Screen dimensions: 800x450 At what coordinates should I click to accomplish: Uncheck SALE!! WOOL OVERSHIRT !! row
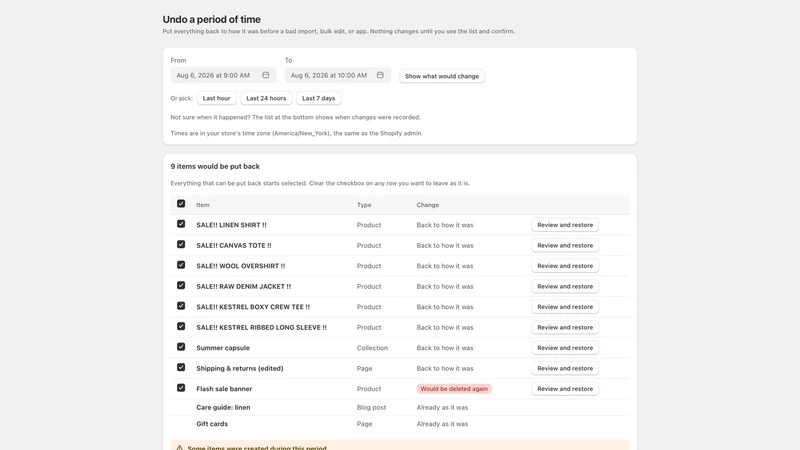coord(181,265)
